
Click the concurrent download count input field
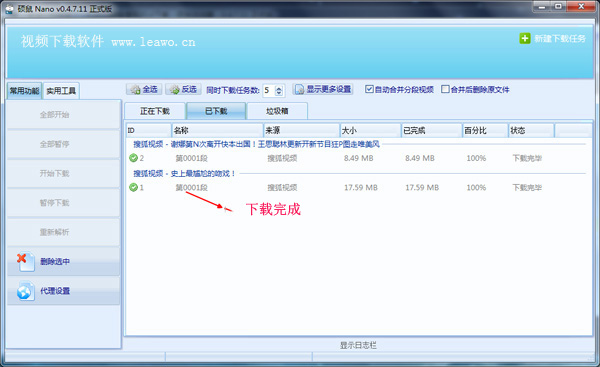pos(269,90)
